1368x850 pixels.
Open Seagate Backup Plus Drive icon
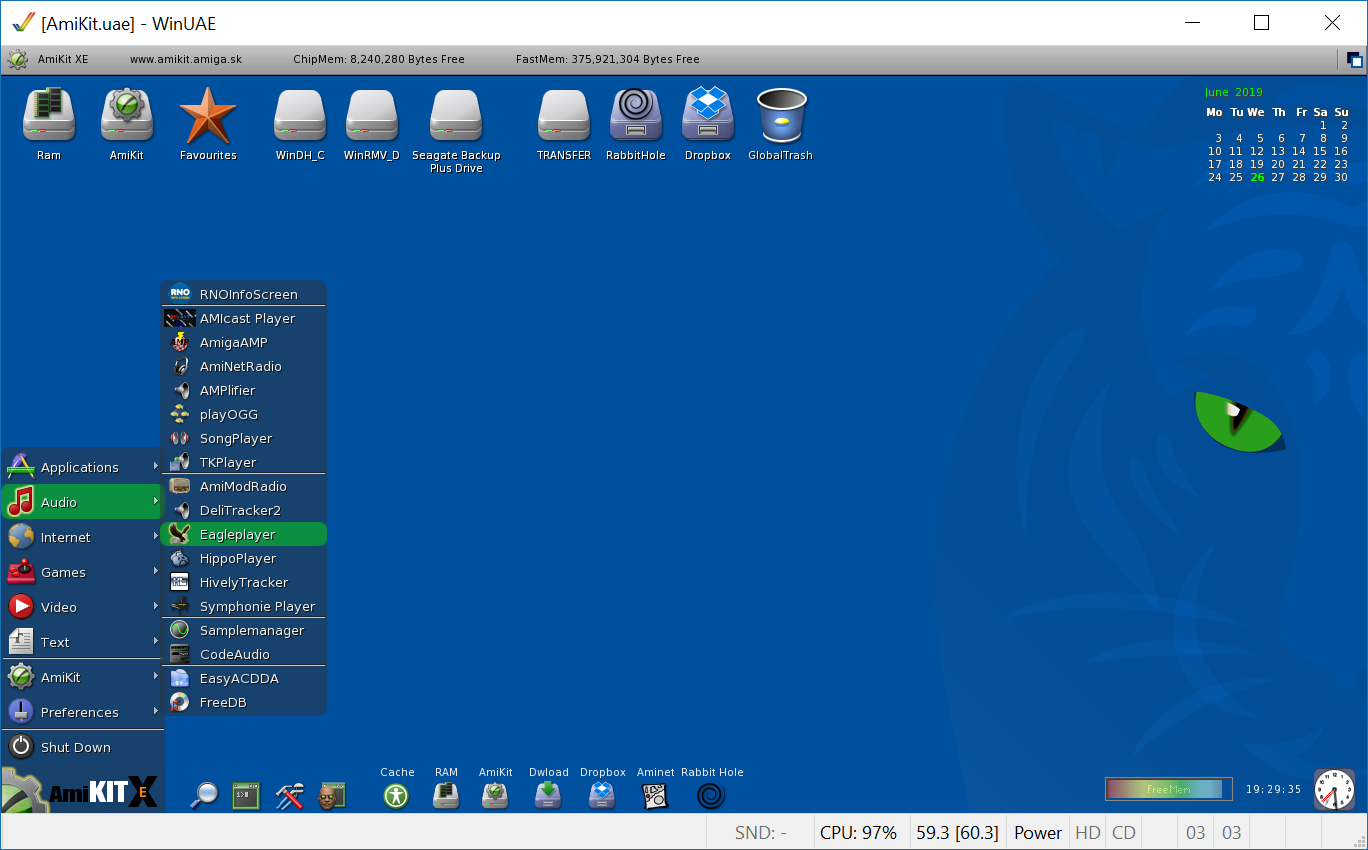tap(456, 115)
